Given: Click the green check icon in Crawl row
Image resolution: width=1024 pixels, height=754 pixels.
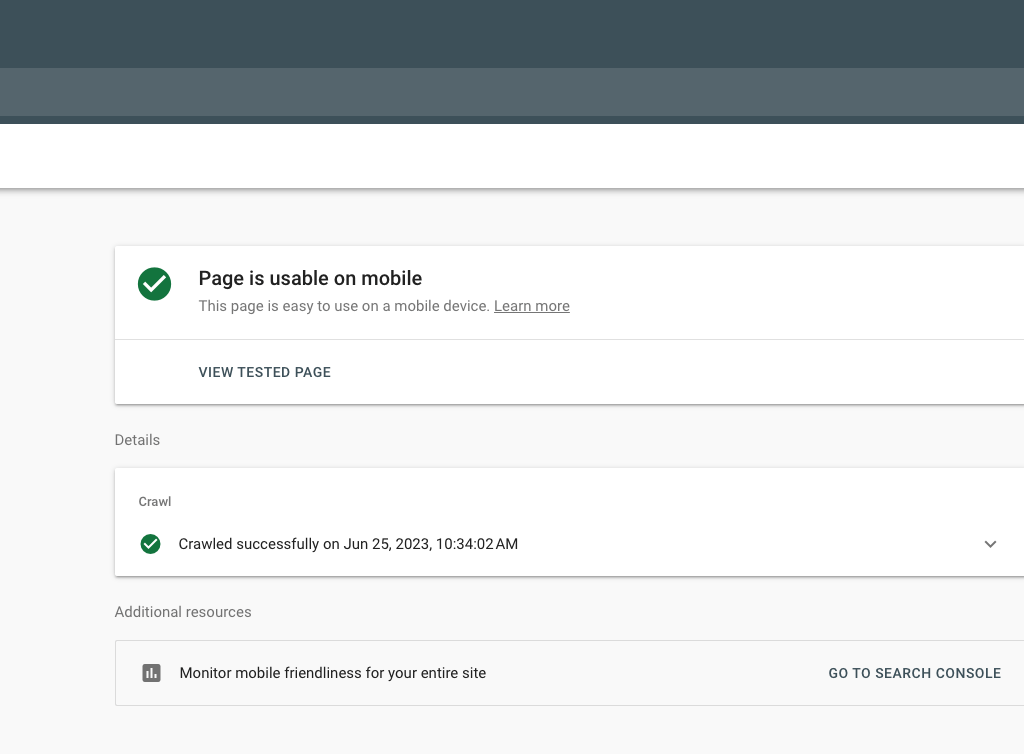Looking at the screenshot, I should click(x=150, y=544).
